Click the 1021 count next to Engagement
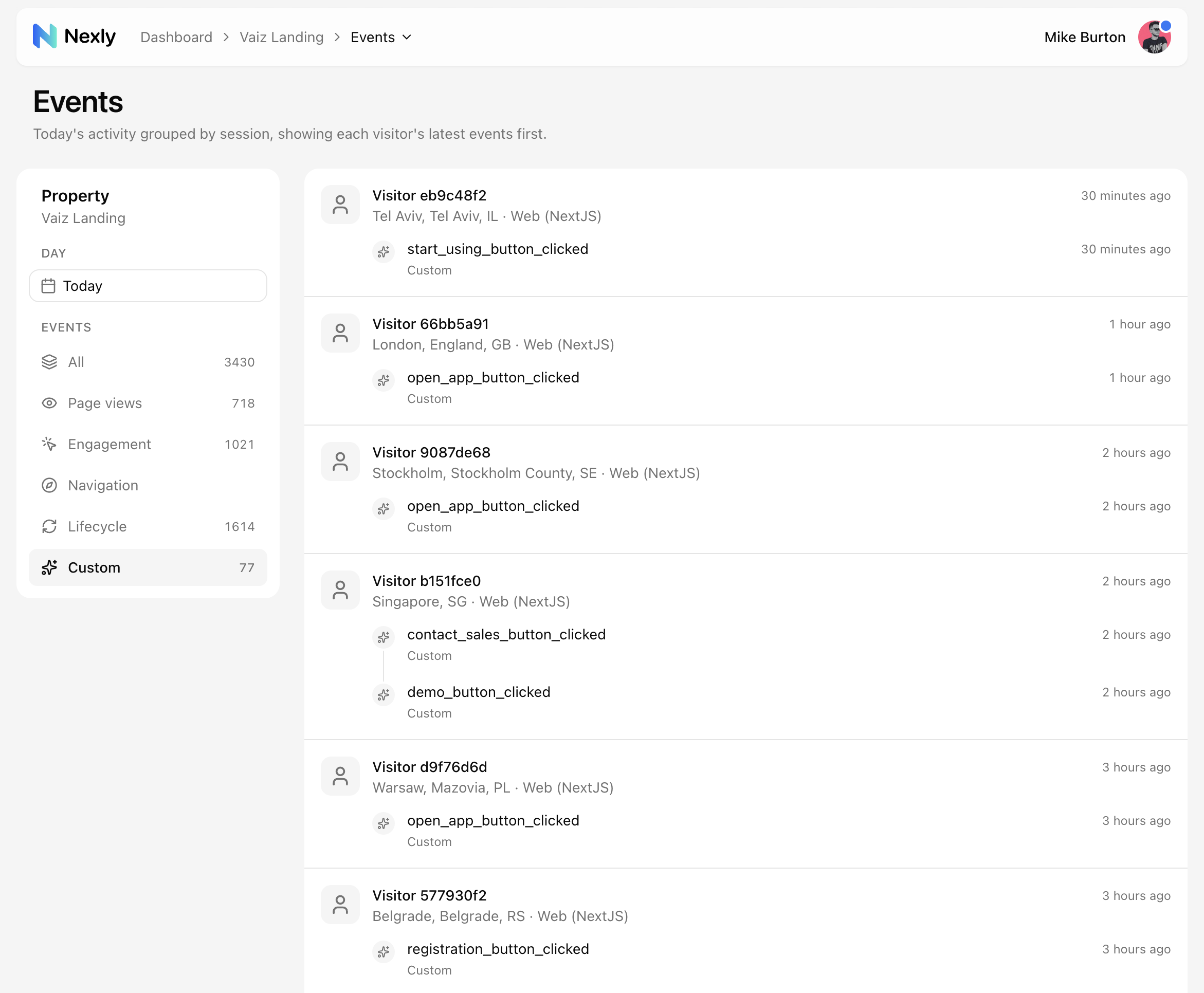 point(239,445)
